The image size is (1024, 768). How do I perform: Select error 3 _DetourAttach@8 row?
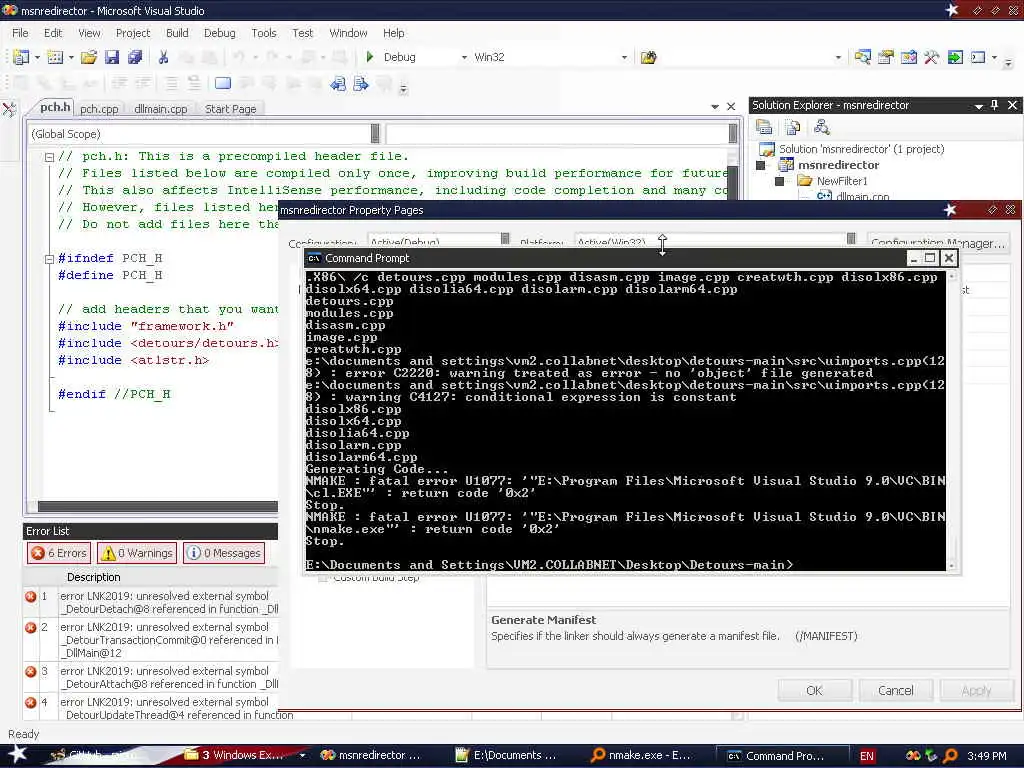click(x=151, y=677)
